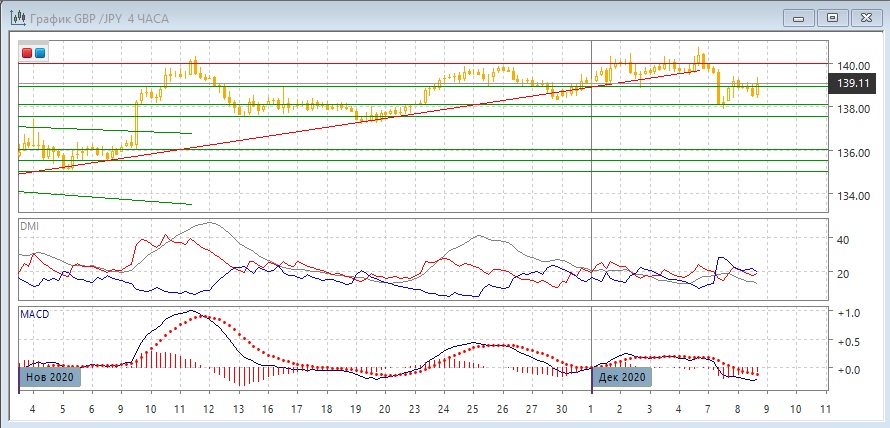Click the red square icon on the chart
The image size is (890, 428).
(x=27, y=52)
